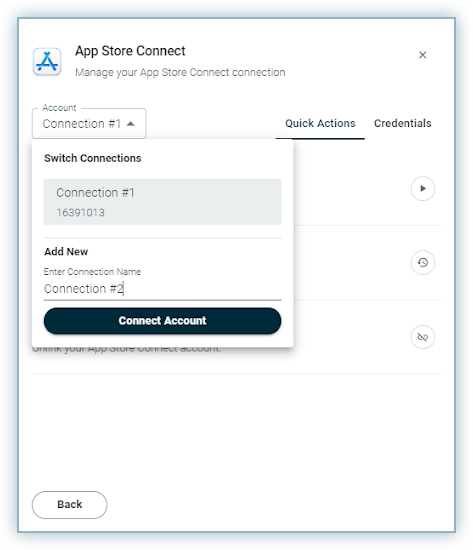Click the history clock quick action icon
This screenshot has width=473, height=550.
423,262
